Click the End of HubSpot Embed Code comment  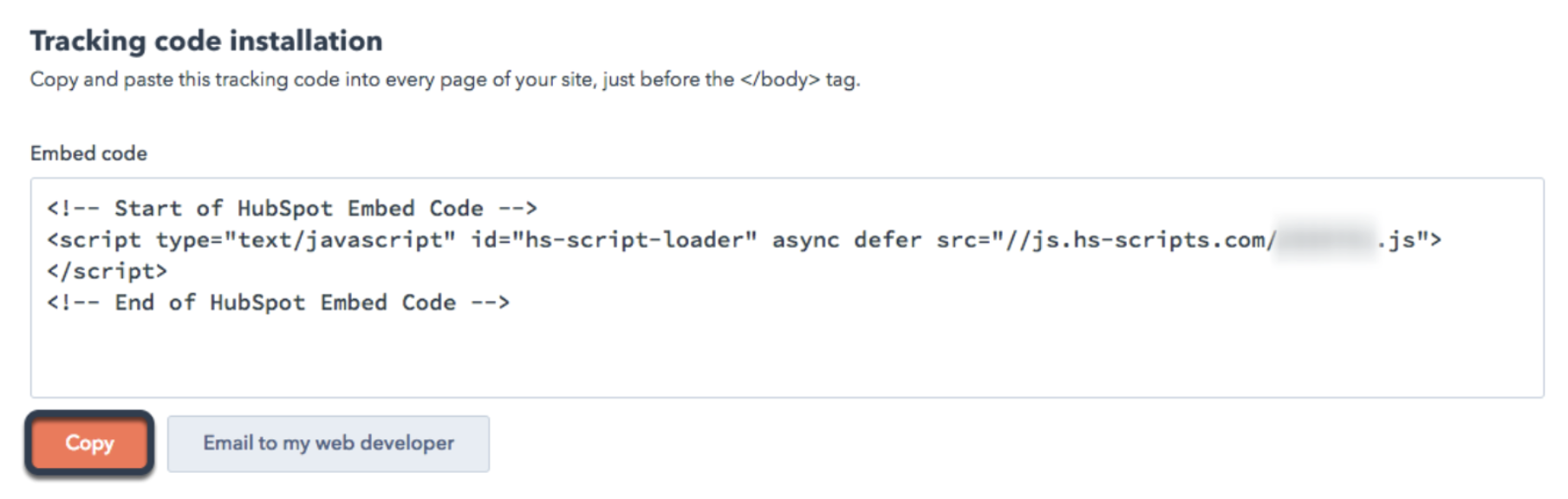[x=278, y=302]
